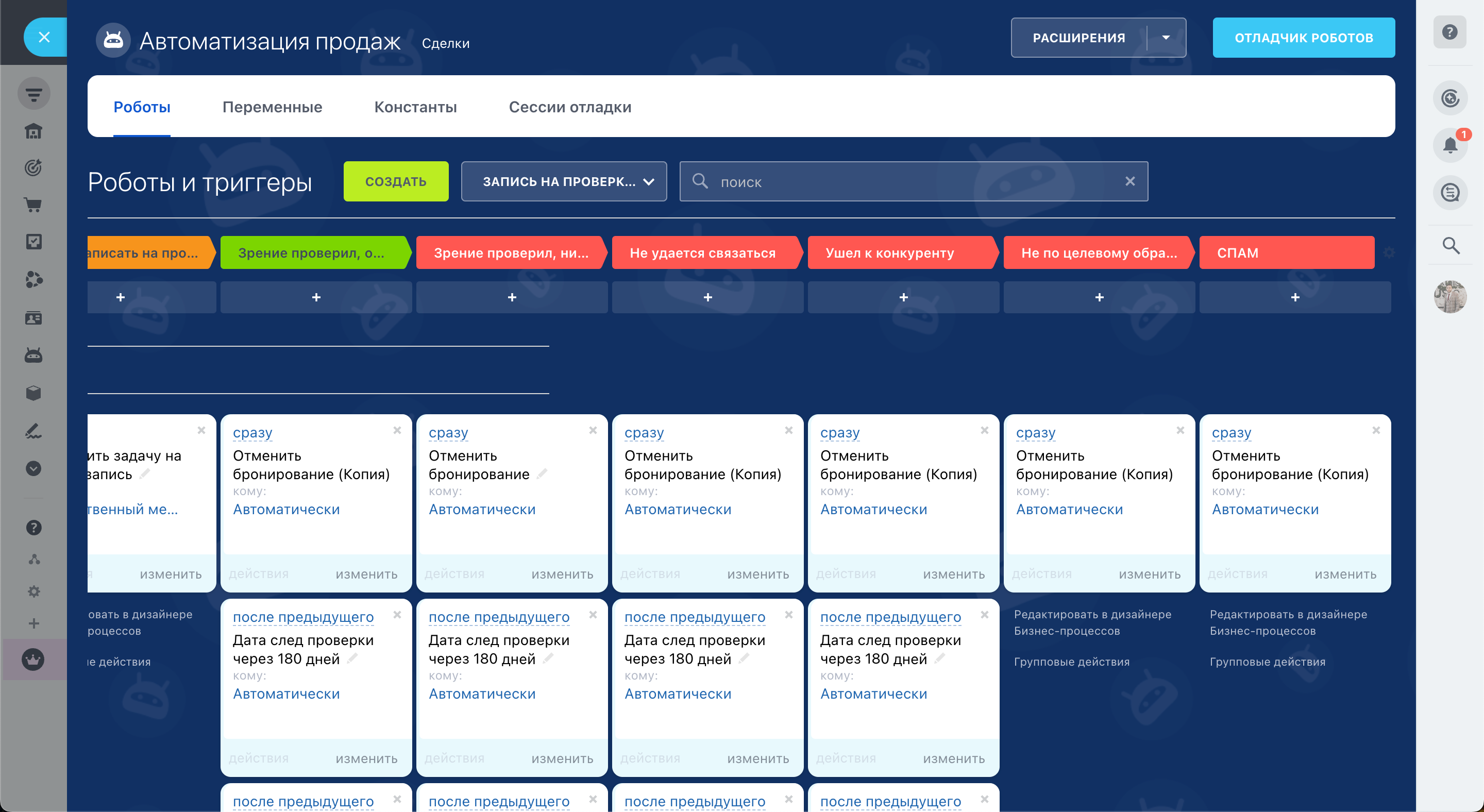Add a trigger under the СПАМ stage
1484x812 pixels.
[1294, 297]
